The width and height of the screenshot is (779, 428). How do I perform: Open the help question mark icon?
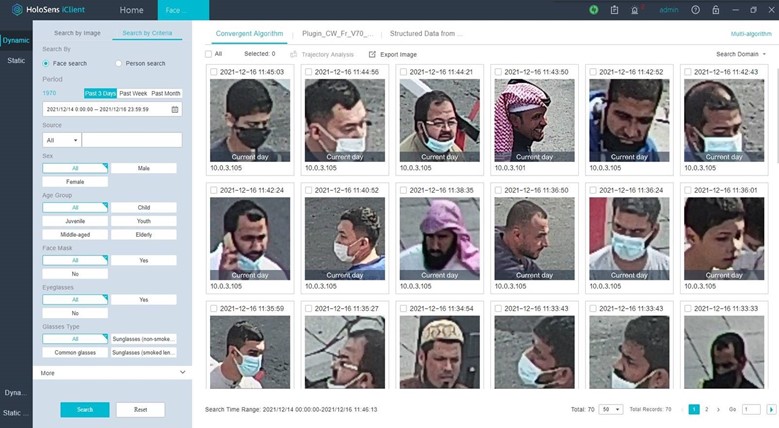(696, 9)
